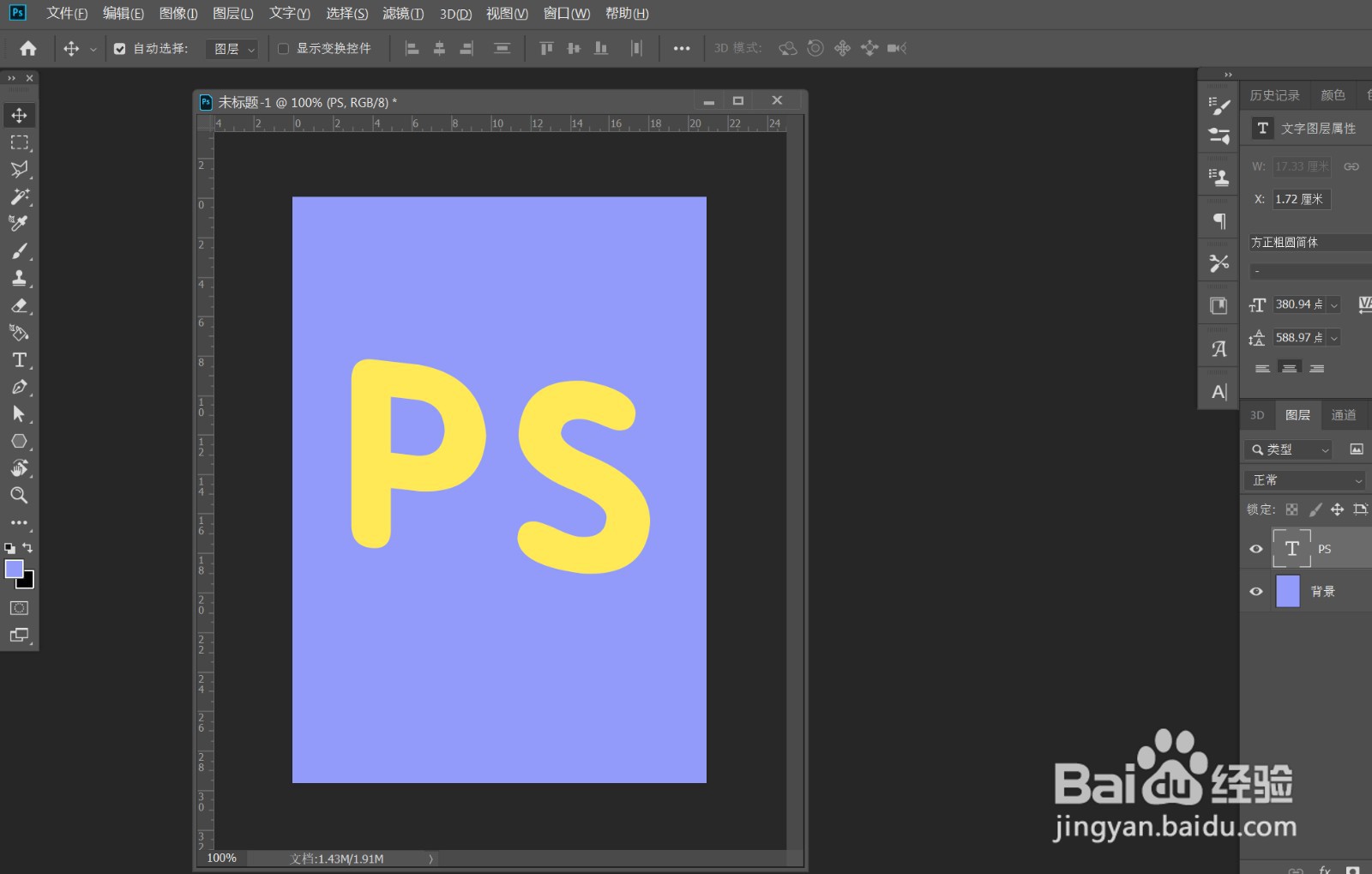The image size is (1372, 874).
Task: Open the blend mode 正常 dropdown
Action: (1305, 480)
